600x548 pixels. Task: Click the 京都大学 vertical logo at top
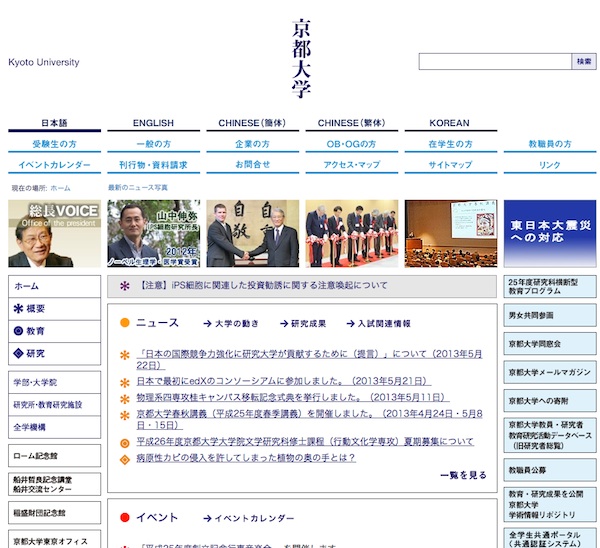tap(302, 58)
